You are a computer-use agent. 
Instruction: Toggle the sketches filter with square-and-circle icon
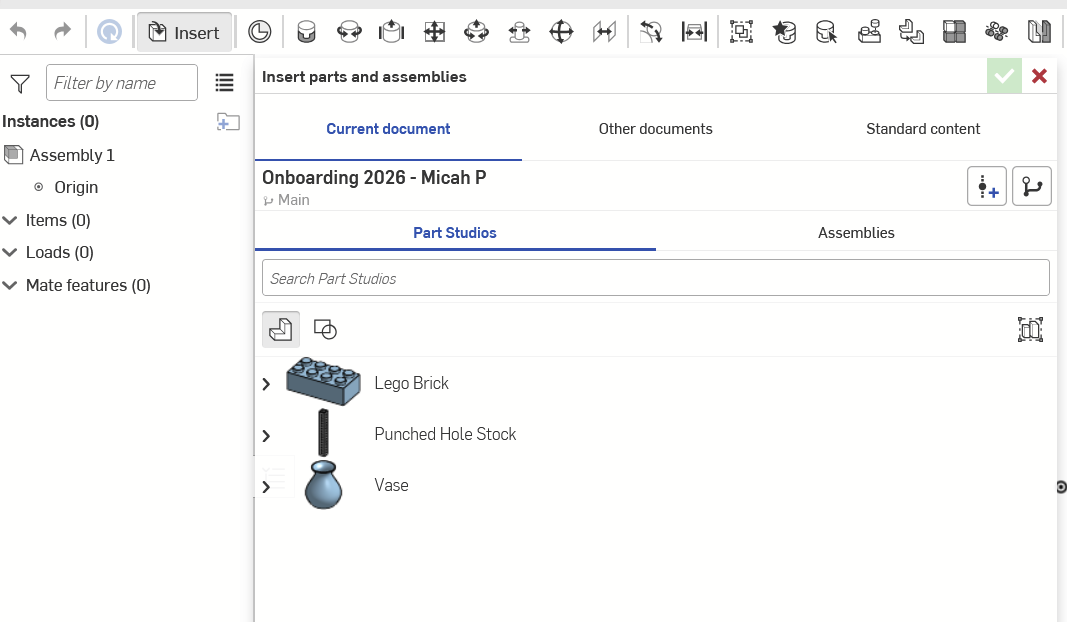tap(325, 329)
